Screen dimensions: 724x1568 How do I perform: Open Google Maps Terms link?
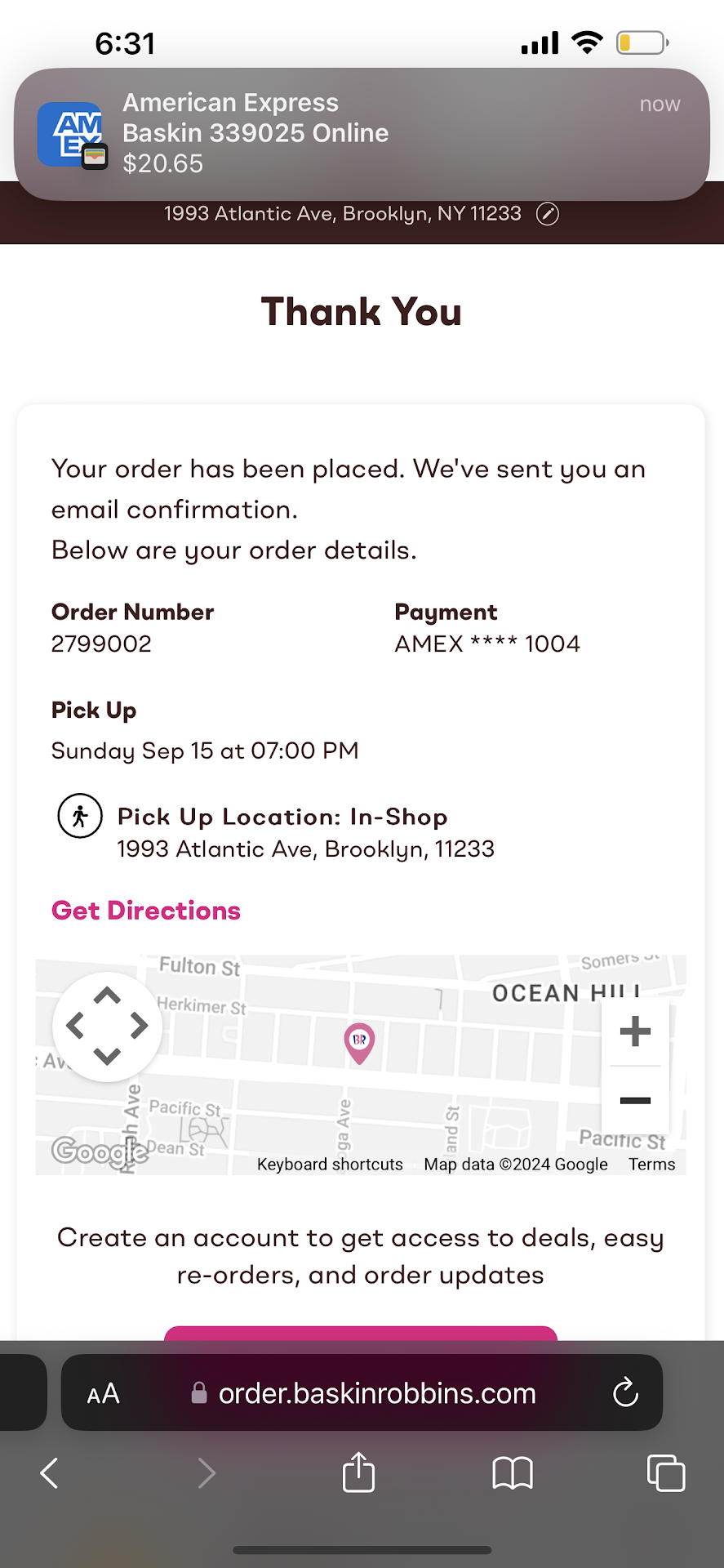point(651,1165)
